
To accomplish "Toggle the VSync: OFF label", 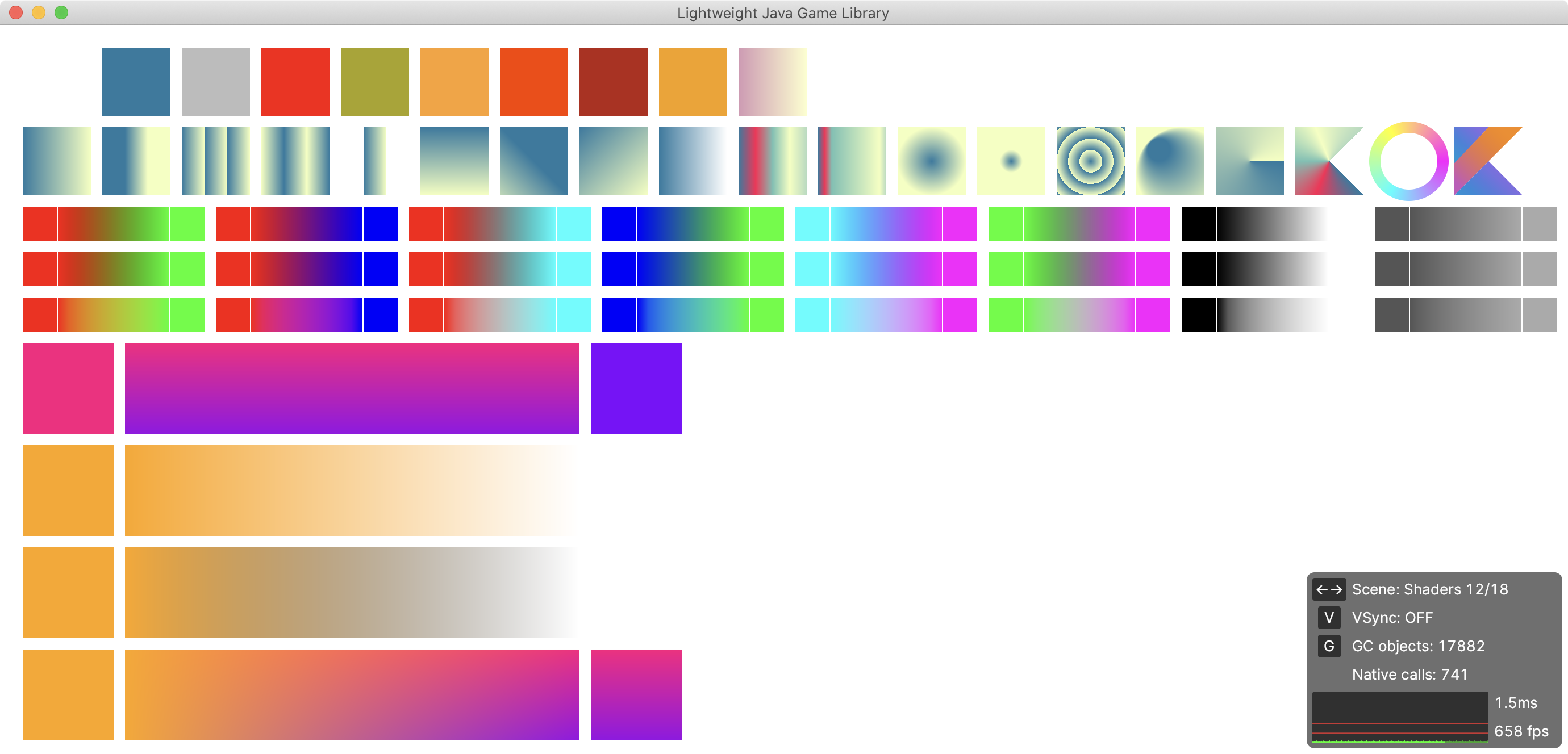I will [1392, 618].
